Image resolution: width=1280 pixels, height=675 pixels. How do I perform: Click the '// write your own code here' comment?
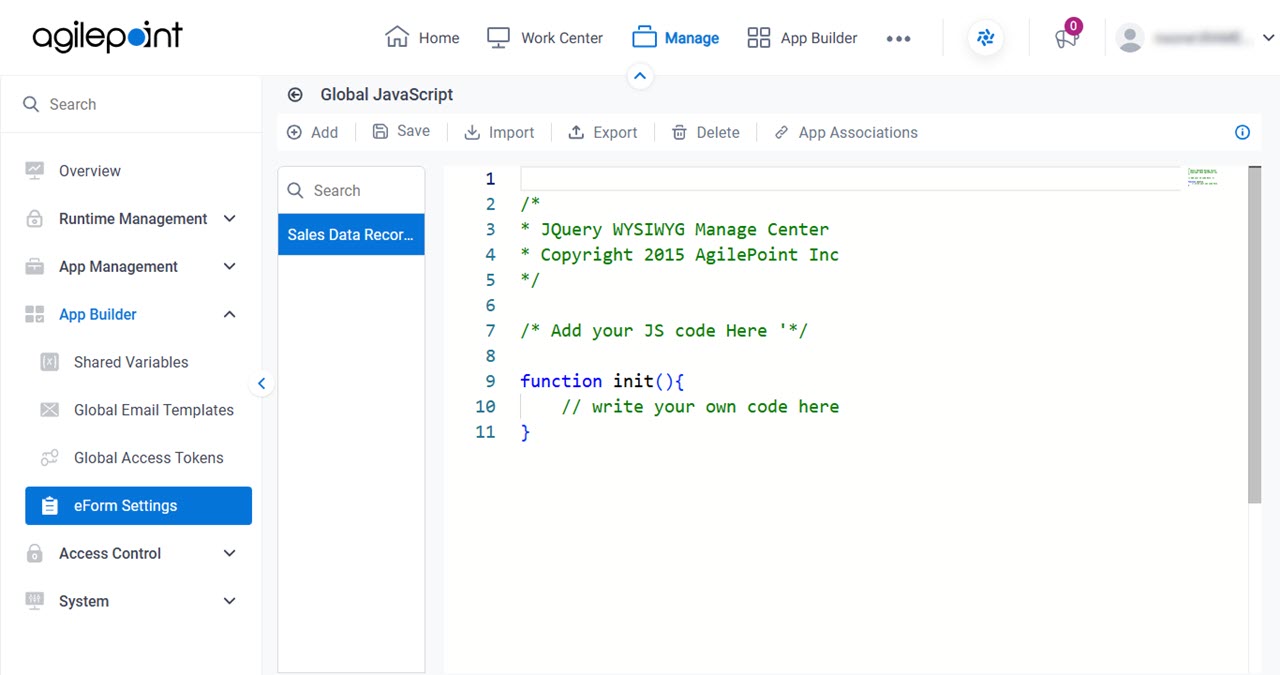(x=700, y=407)
